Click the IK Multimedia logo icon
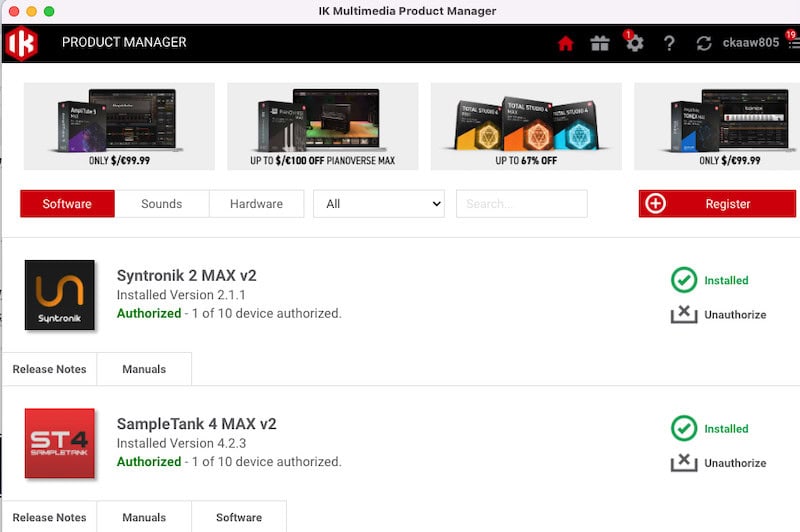800x532 pixels. tap(21, 43)
